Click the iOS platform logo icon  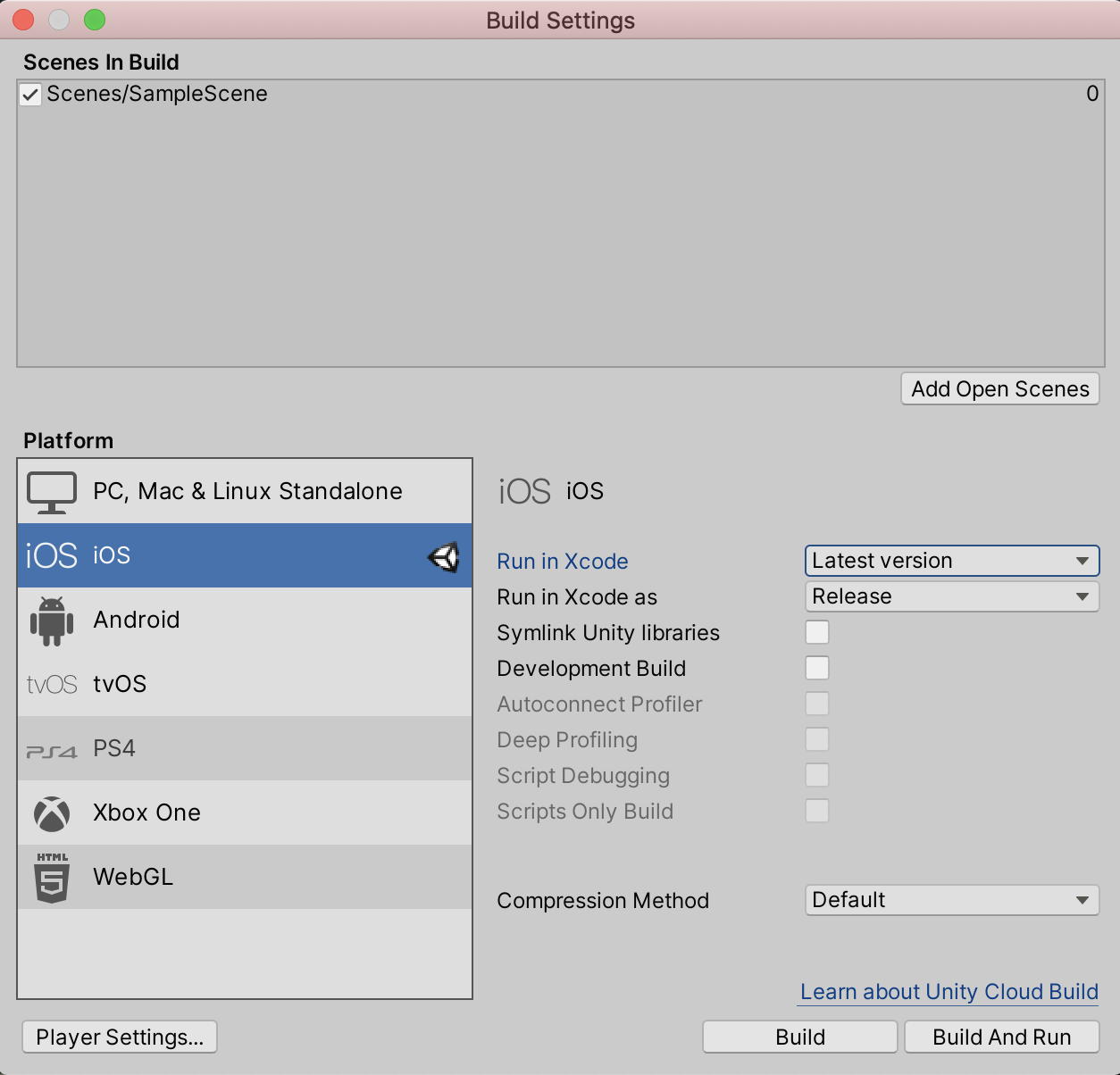tap(52, 555)
